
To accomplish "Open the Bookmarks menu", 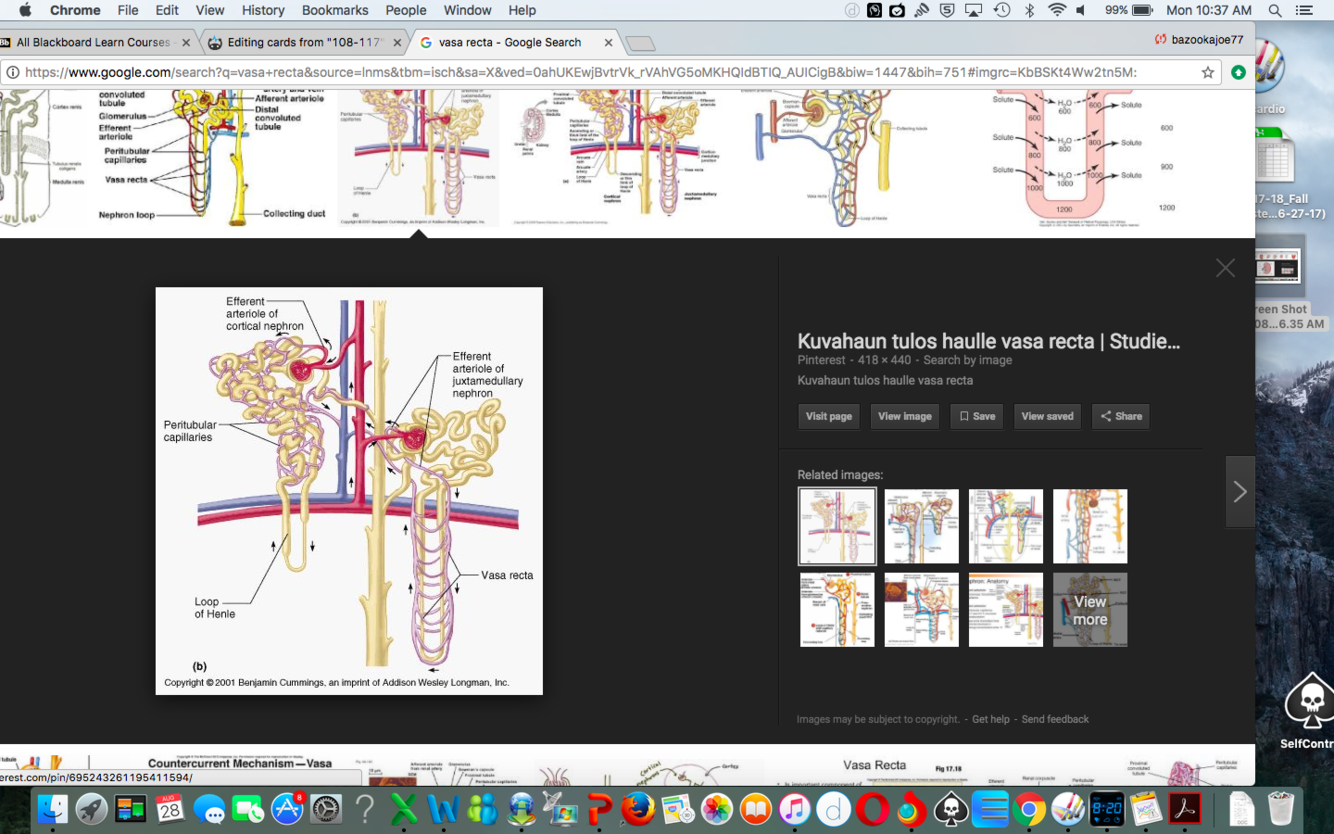I will 335,10.
